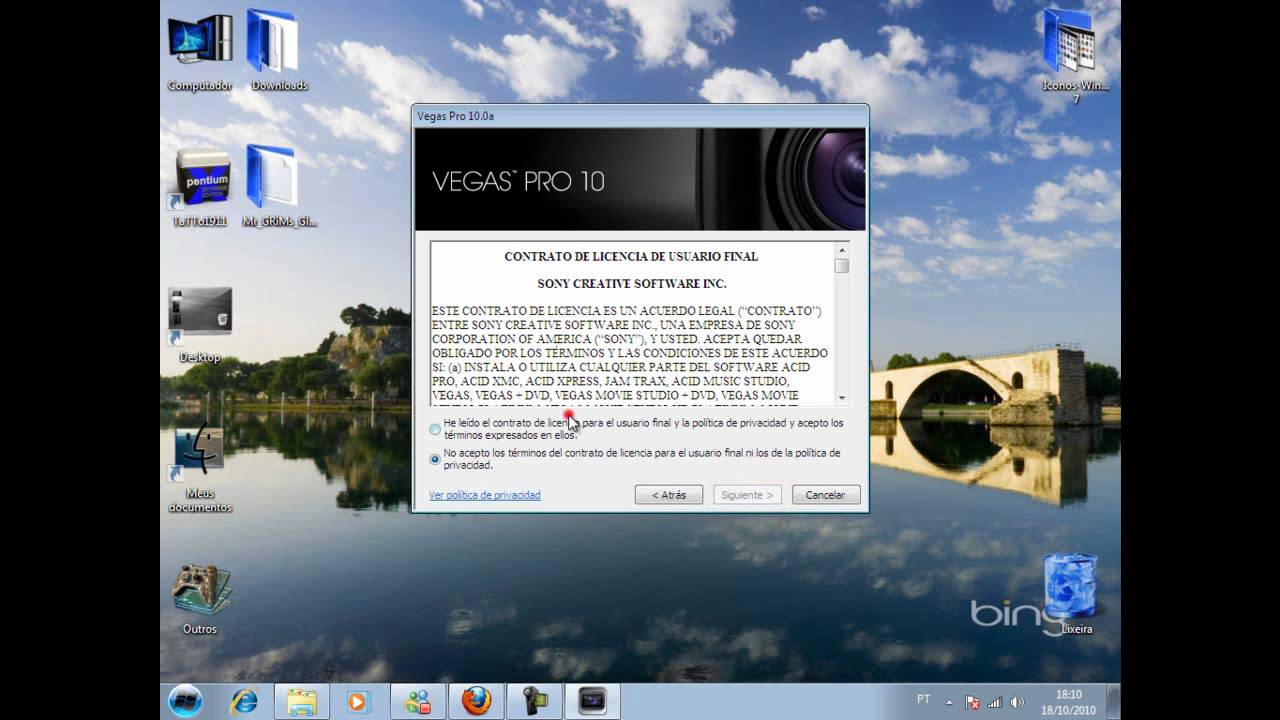Open Windows Live Messenger taskbar icon
Viewport: 1280px width, 720px height.
[x=418, y=701]
